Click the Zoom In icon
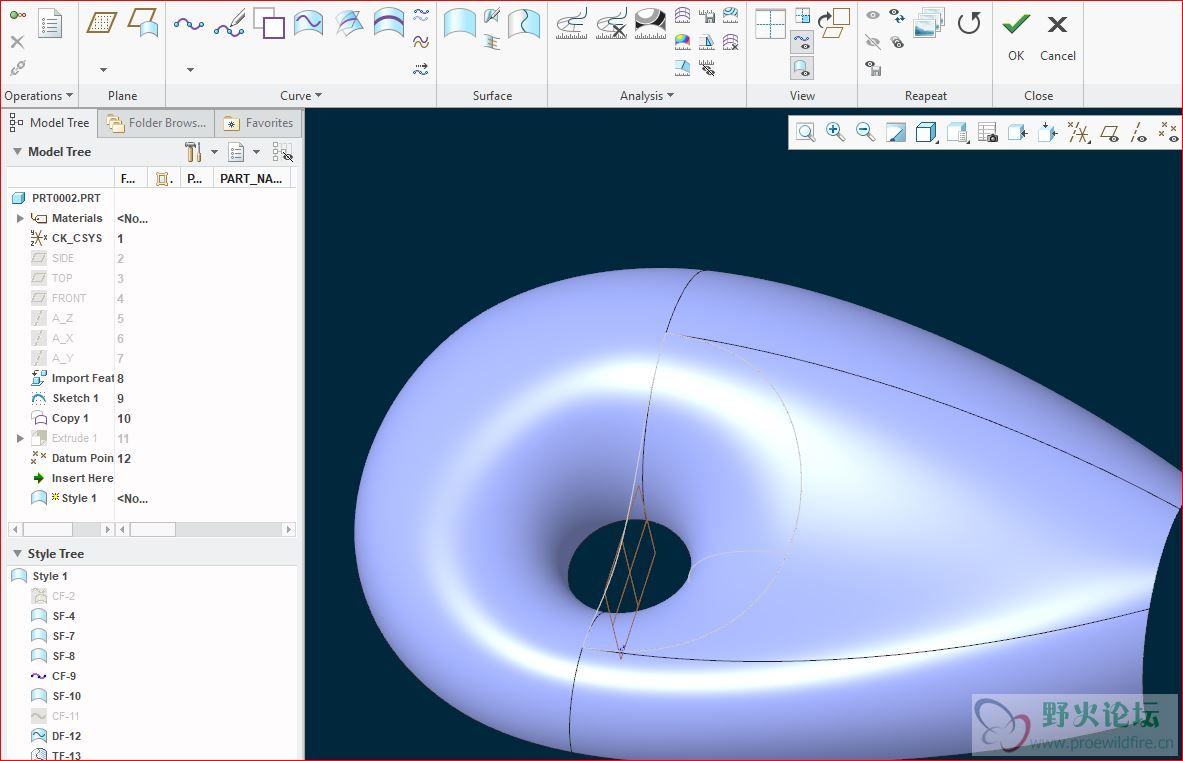This screenshot has width=1183, height=761. pos(835,133)
